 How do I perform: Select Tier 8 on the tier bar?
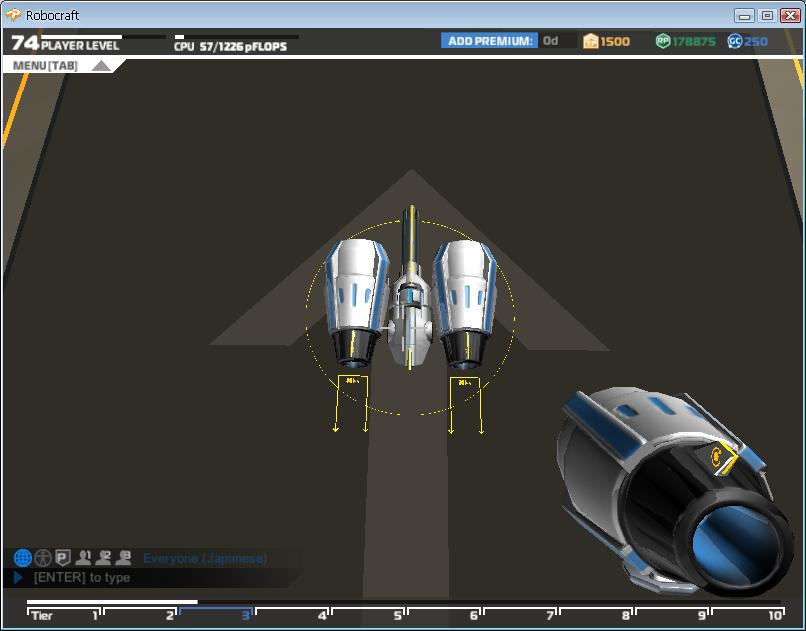[x=596, y=614]
